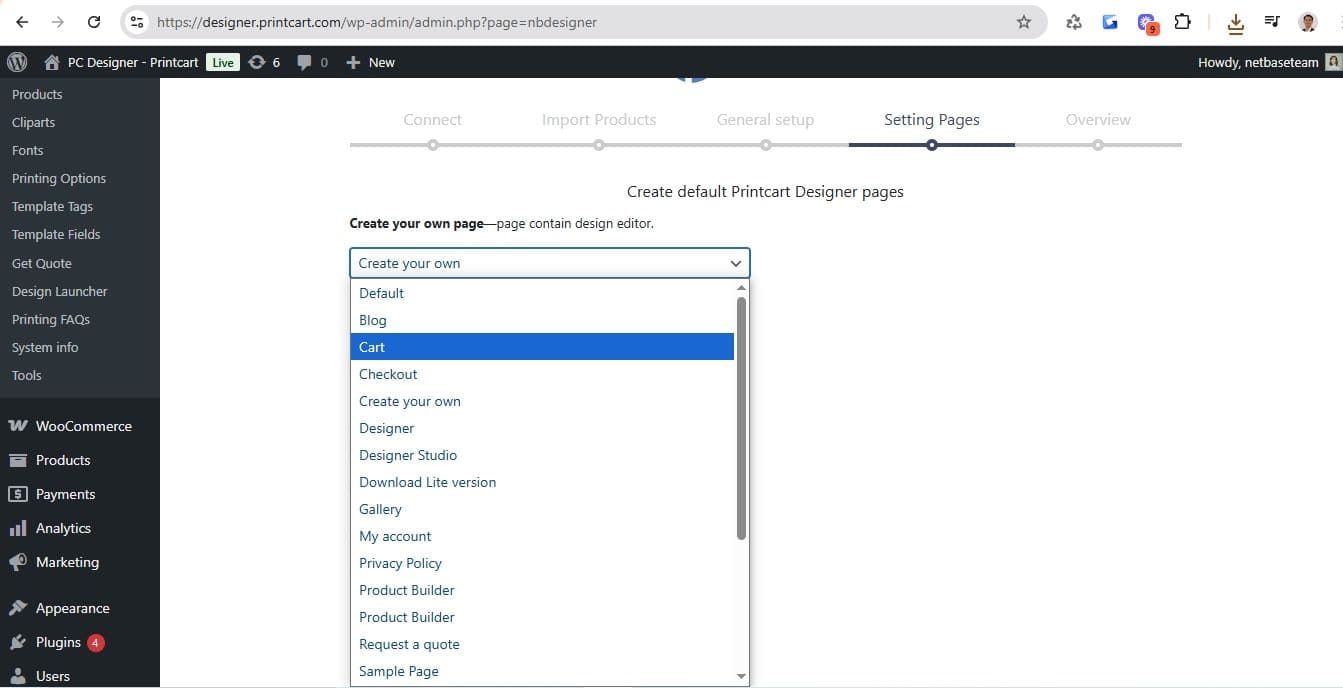Bookmark this page with the star icon
This screenshot has height=688, width=1343.
click(1024, 22)
